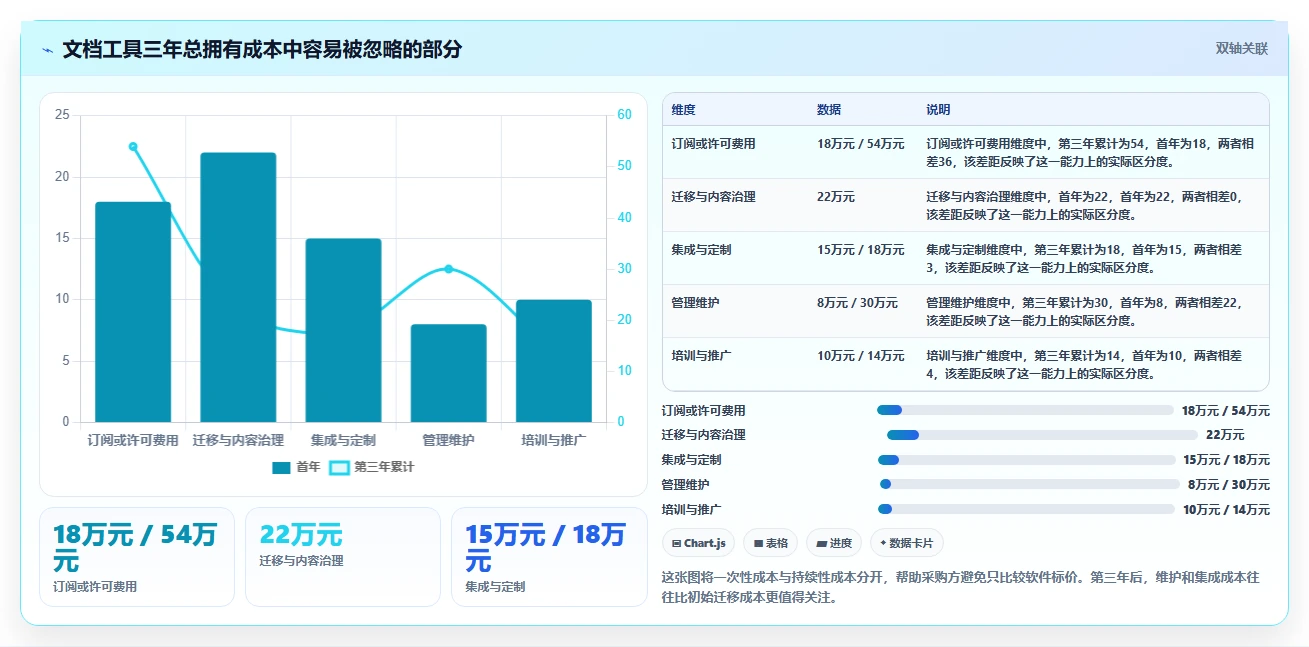Select the 集成与定制 table row name
The image size is (1309, 647).
702,250
